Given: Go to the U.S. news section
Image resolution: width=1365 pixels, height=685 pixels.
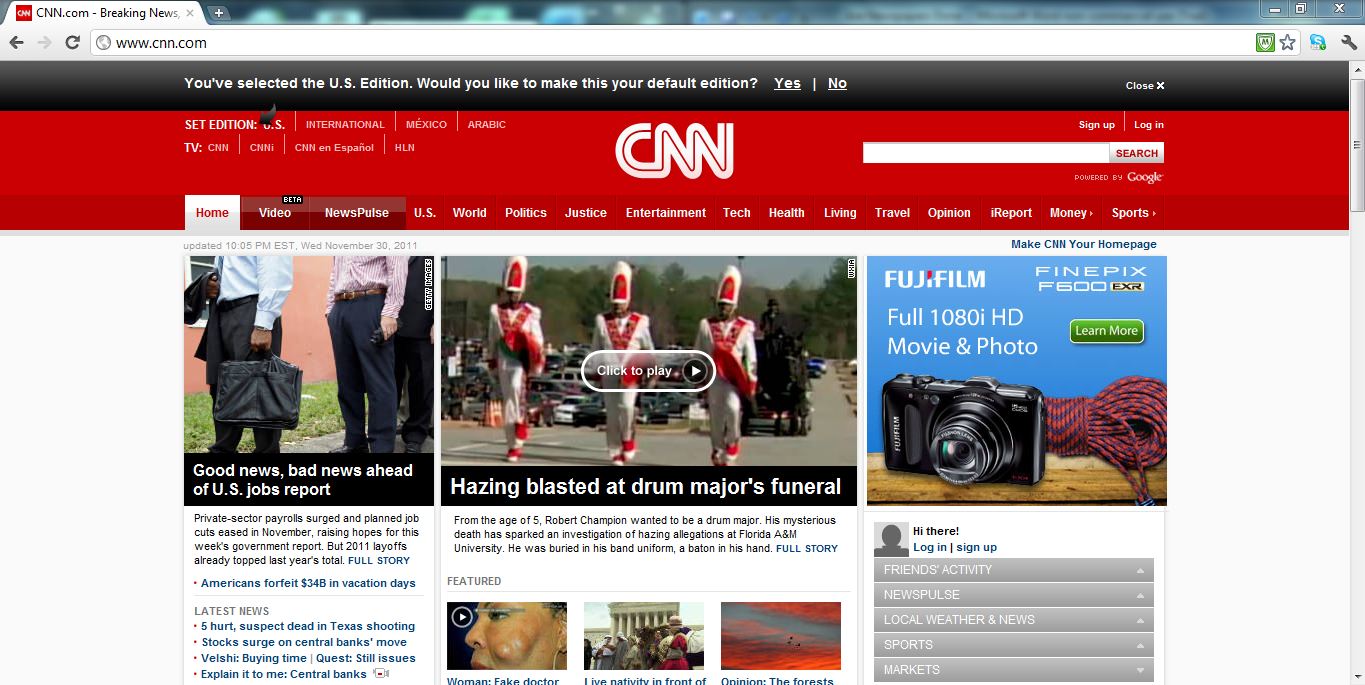Looking at the screenshot, I should point(425,213).
